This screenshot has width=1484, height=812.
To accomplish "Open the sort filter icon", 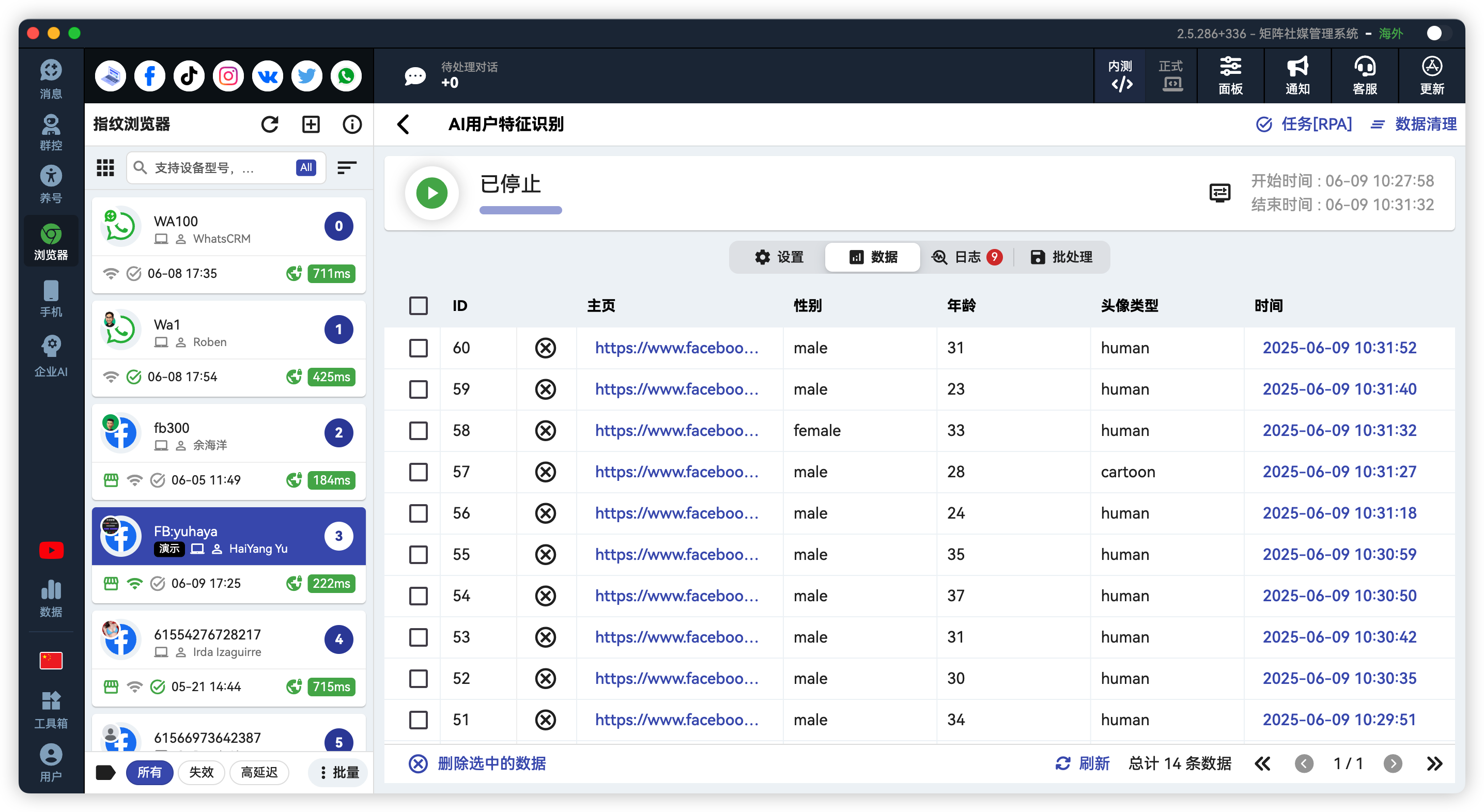I will pos(347,167).
